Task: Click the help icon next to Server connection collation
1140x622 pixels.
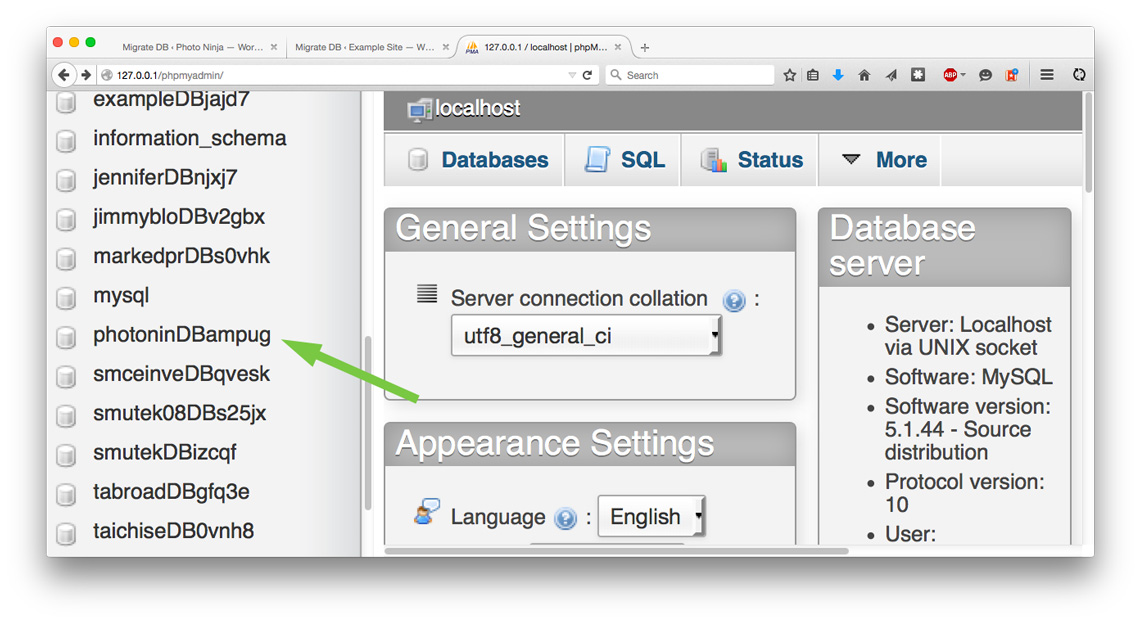Action: (734, 300)
